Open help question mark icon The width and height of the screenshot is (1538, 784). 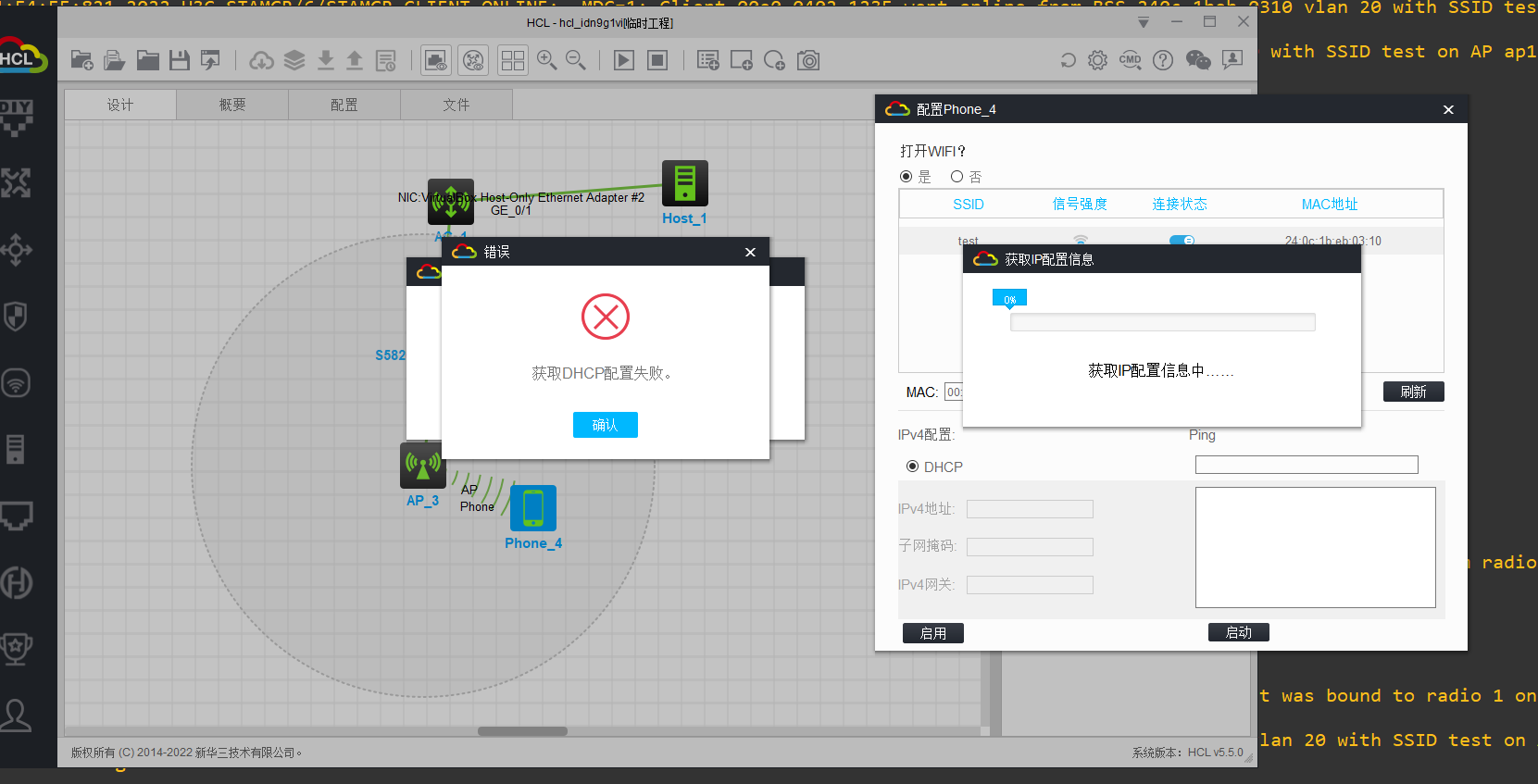(1163, 61)
